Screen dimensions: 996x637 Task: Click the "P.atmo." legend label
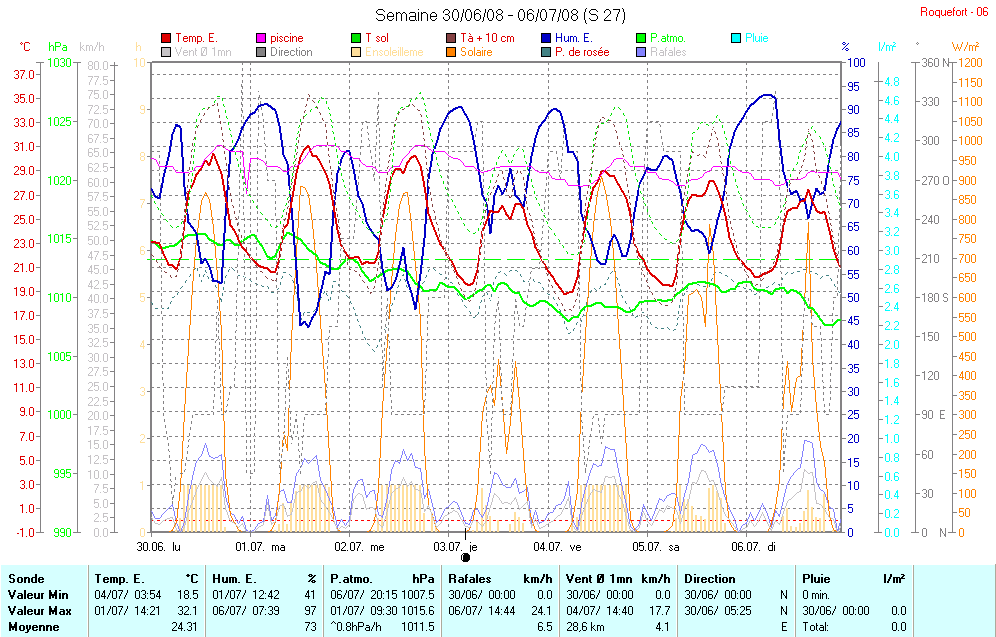tap(668, 38)
